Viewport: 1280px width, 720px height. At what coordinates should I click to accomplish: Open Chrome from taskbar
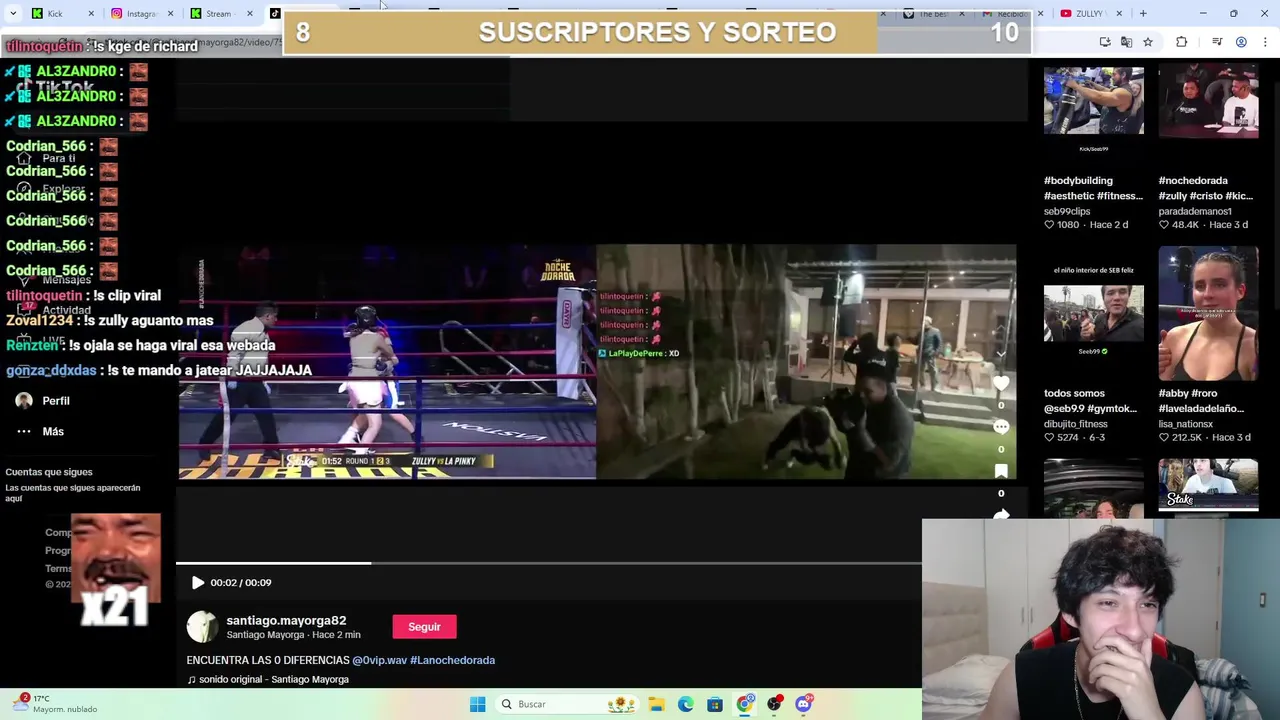click(x=745, y=704)
